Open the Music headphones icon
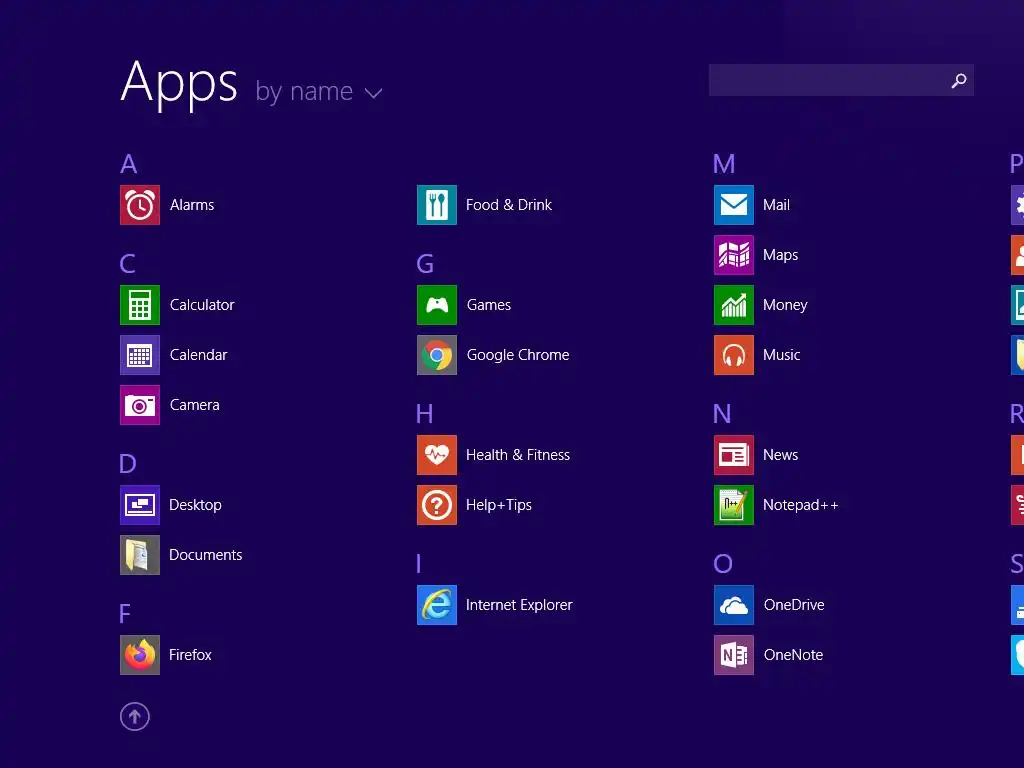The width and height of the screenshot is (1024, 768). click(734, 355)
